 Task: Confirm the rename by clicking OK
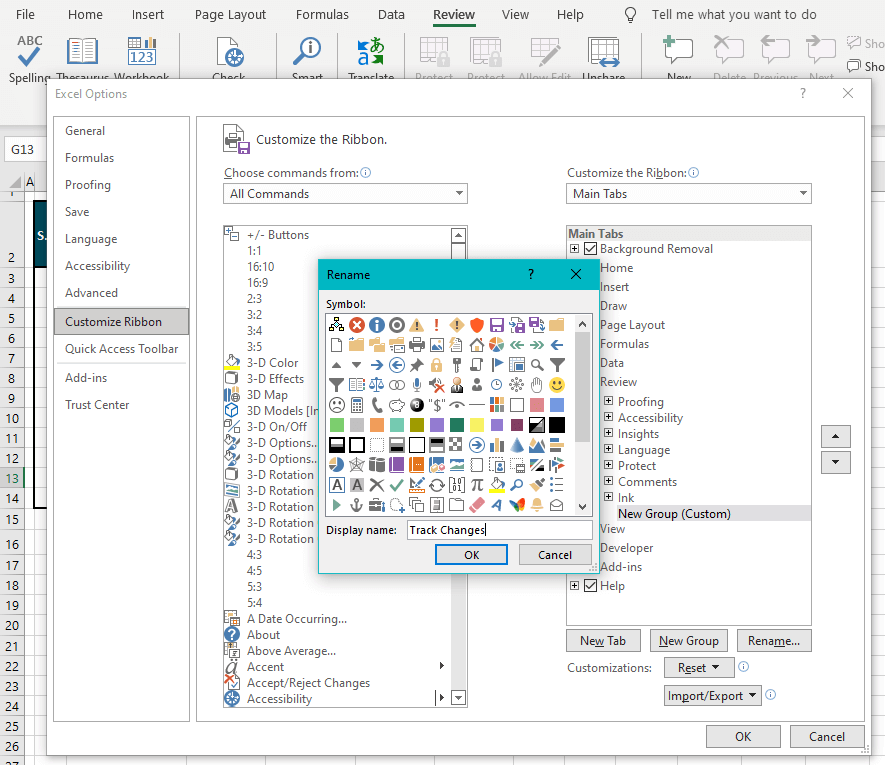(470, 554)
